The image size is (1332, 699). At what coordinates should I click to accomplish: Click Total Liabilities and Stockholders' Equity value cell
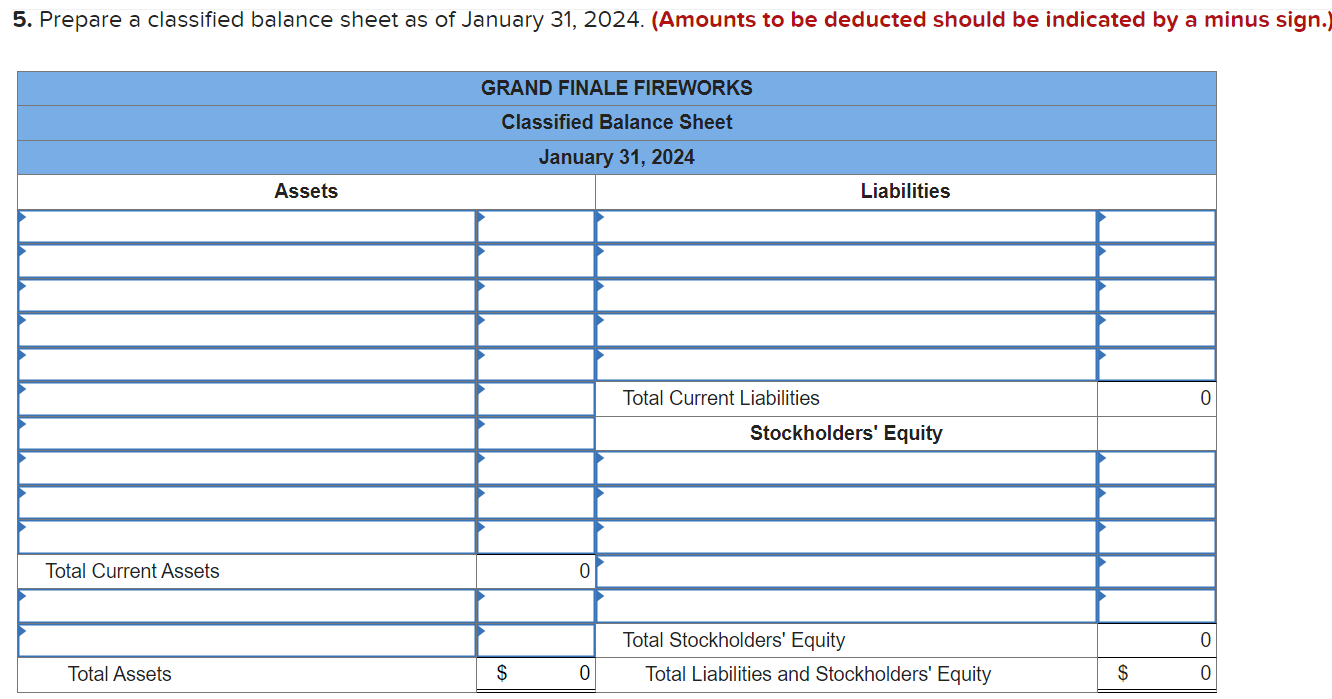1156,674
